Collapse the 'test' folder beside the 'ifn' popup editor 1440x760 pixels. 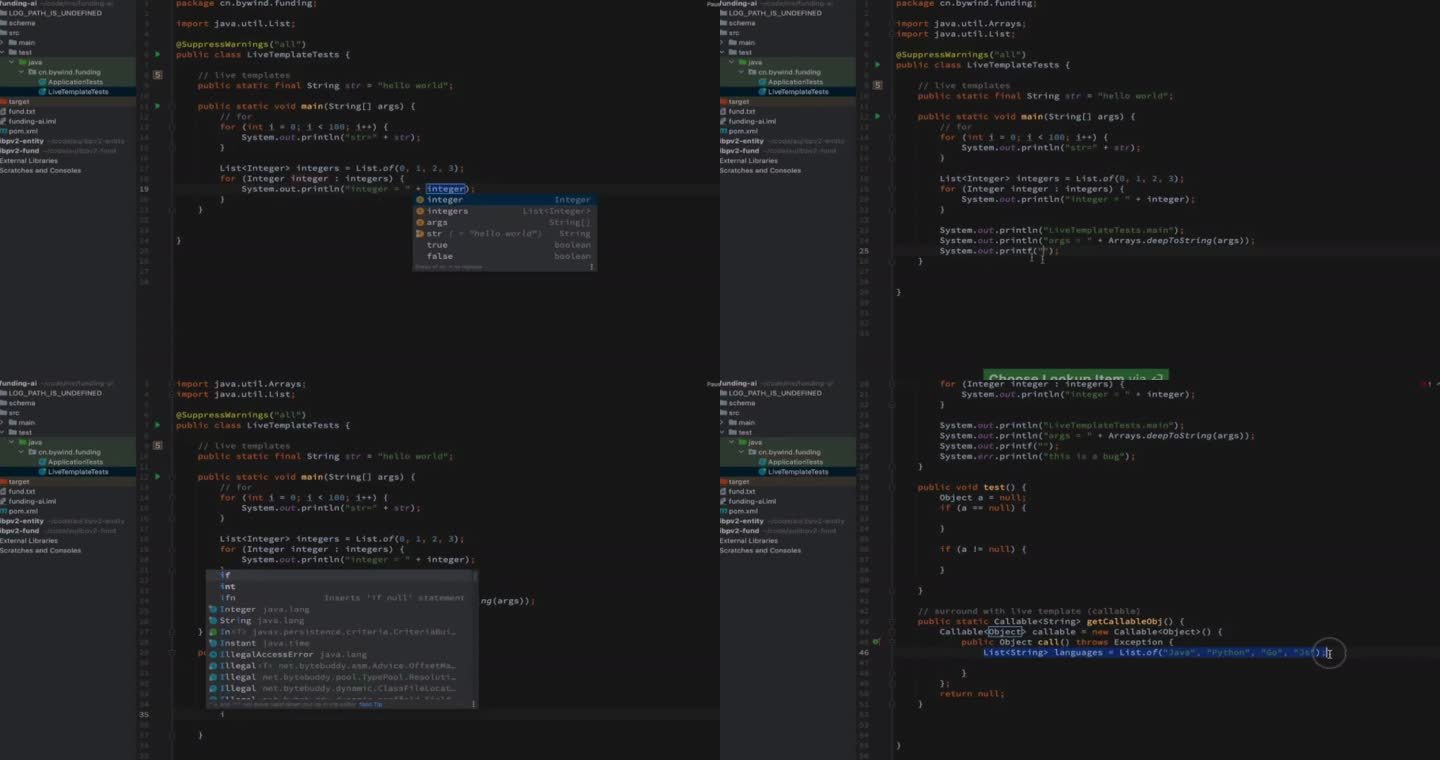click(x=3, y=432)
